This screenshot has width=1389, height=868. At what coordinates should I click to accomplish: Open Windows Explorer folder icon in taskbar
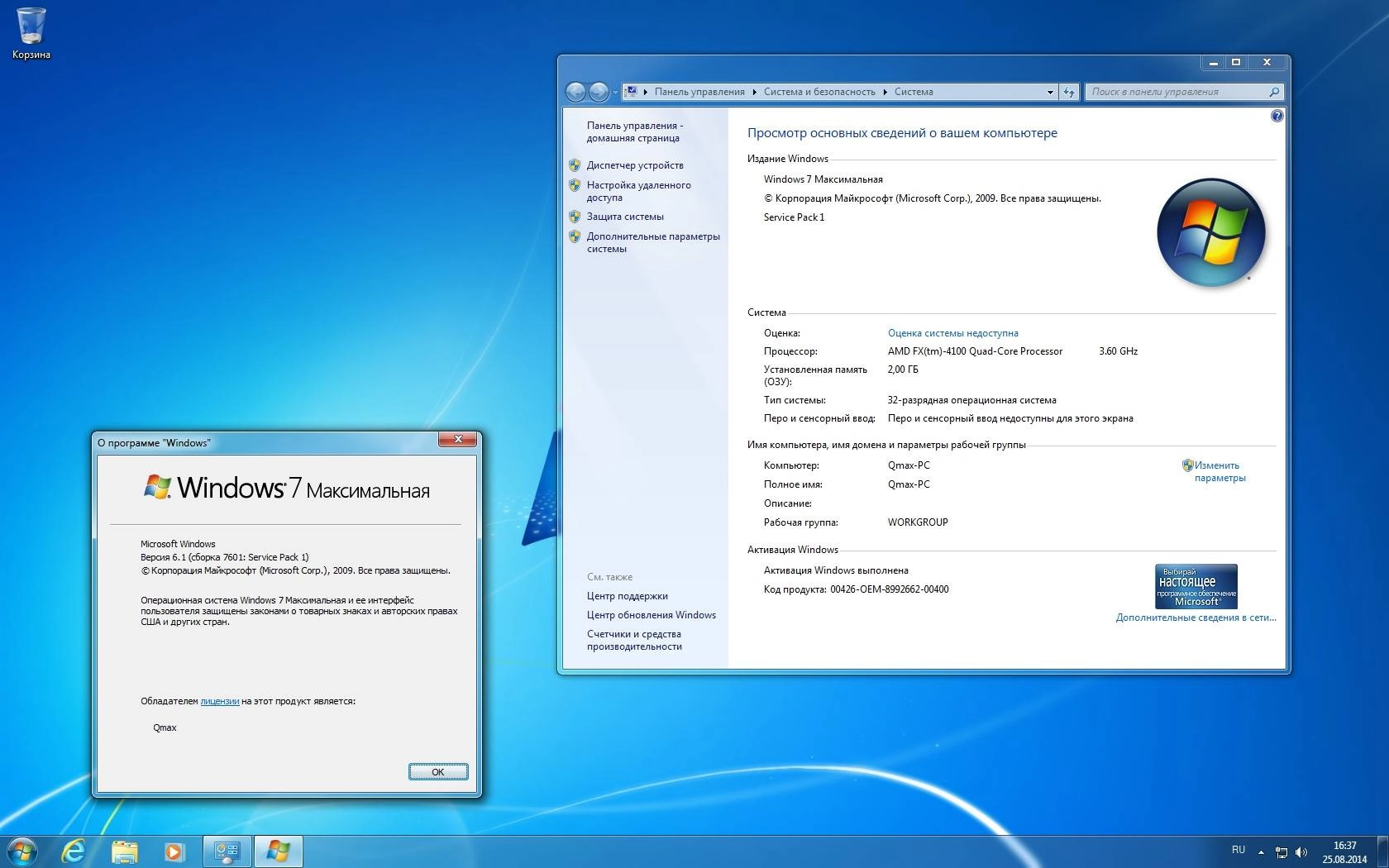[124, 851]
